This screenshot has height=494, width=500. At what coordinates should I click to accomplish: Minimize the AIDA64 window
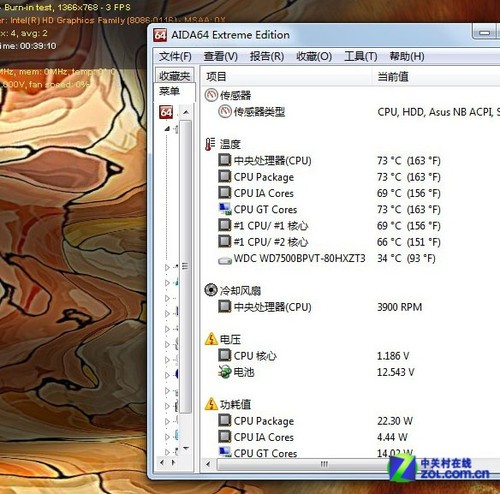pos(484,32)
